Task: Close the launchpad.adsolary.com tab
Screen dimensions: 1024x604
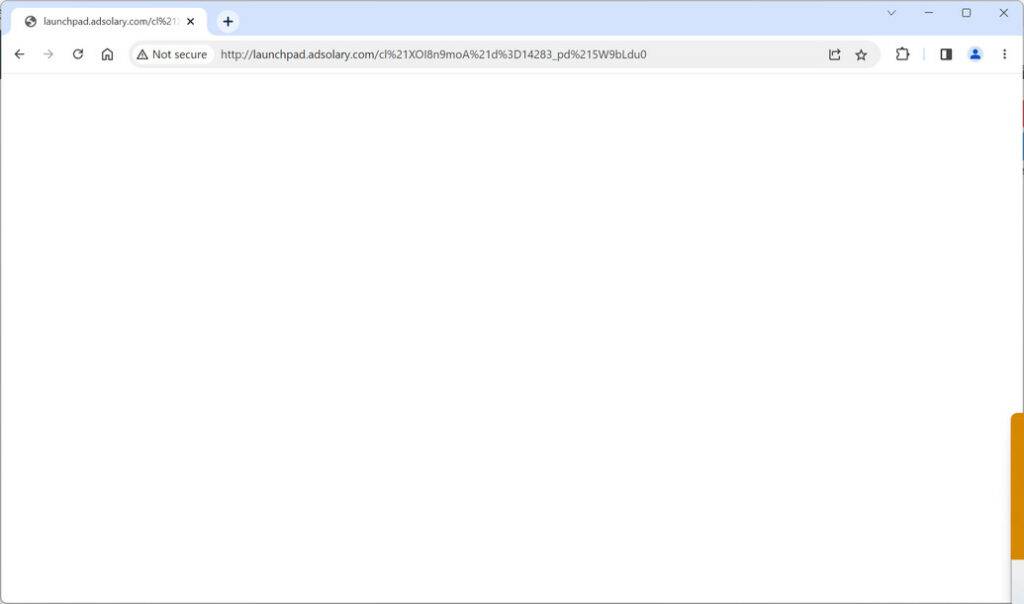Action: [190, 21]
